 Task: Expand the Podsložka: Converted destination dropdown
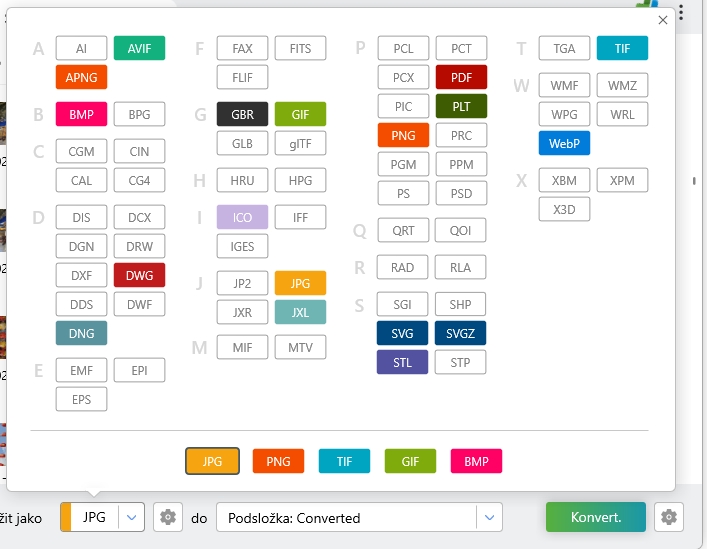(488, 517)
